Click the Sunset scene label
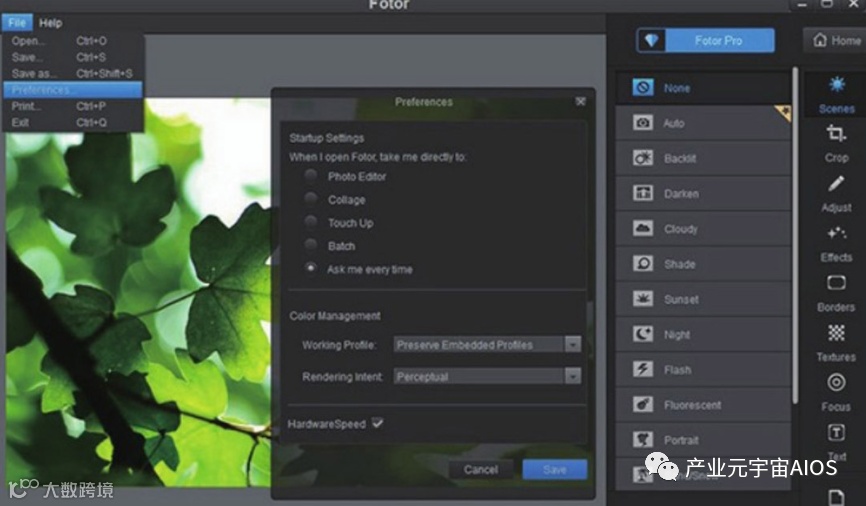 click(681, 299)
